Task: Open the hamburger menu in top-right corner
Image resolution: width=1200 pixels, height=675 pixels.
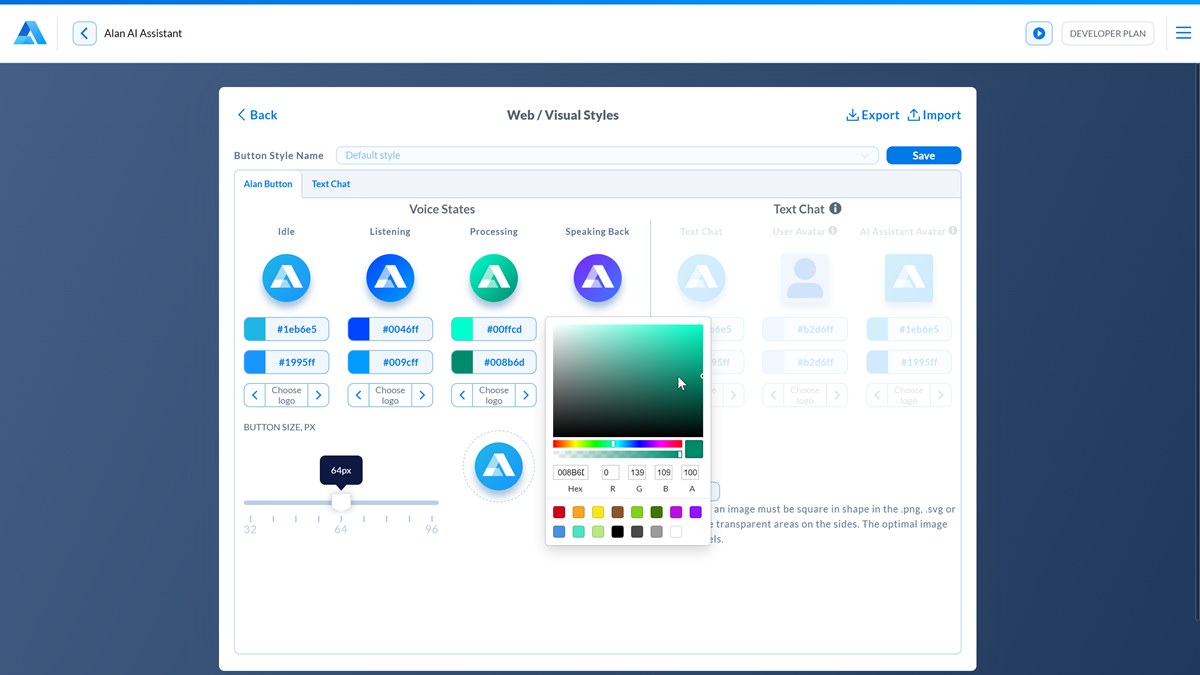Action: coord(1186,32)
